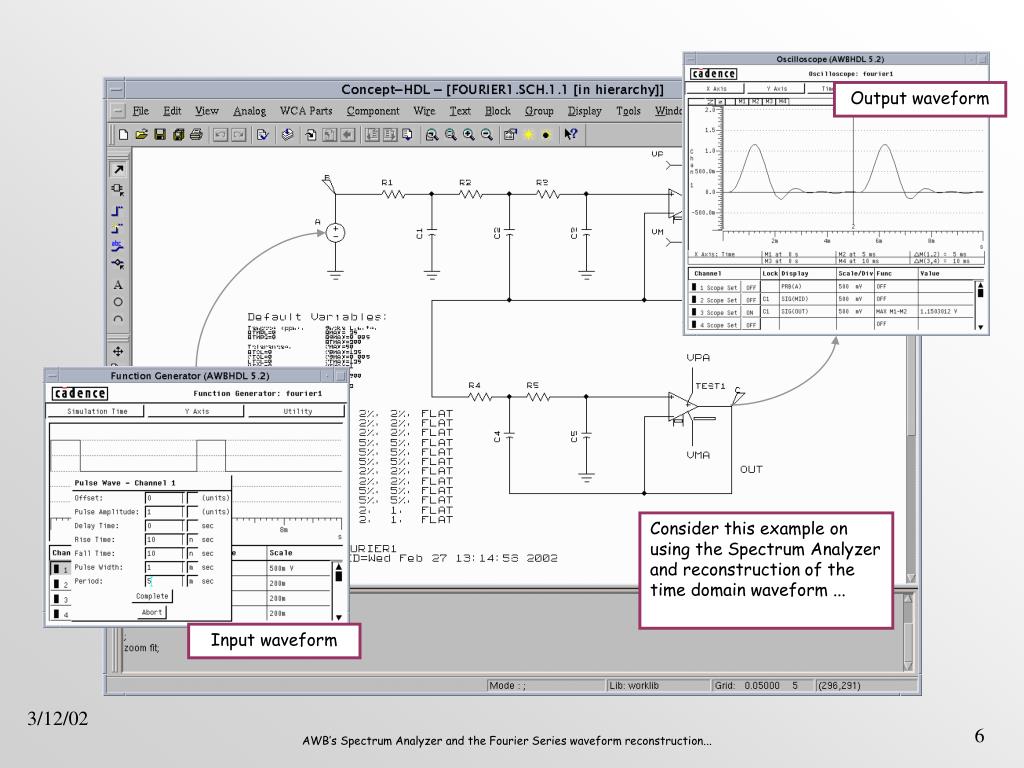Click the Redo icon in toolbar
1024x768 pixels.
pos(238,135)
